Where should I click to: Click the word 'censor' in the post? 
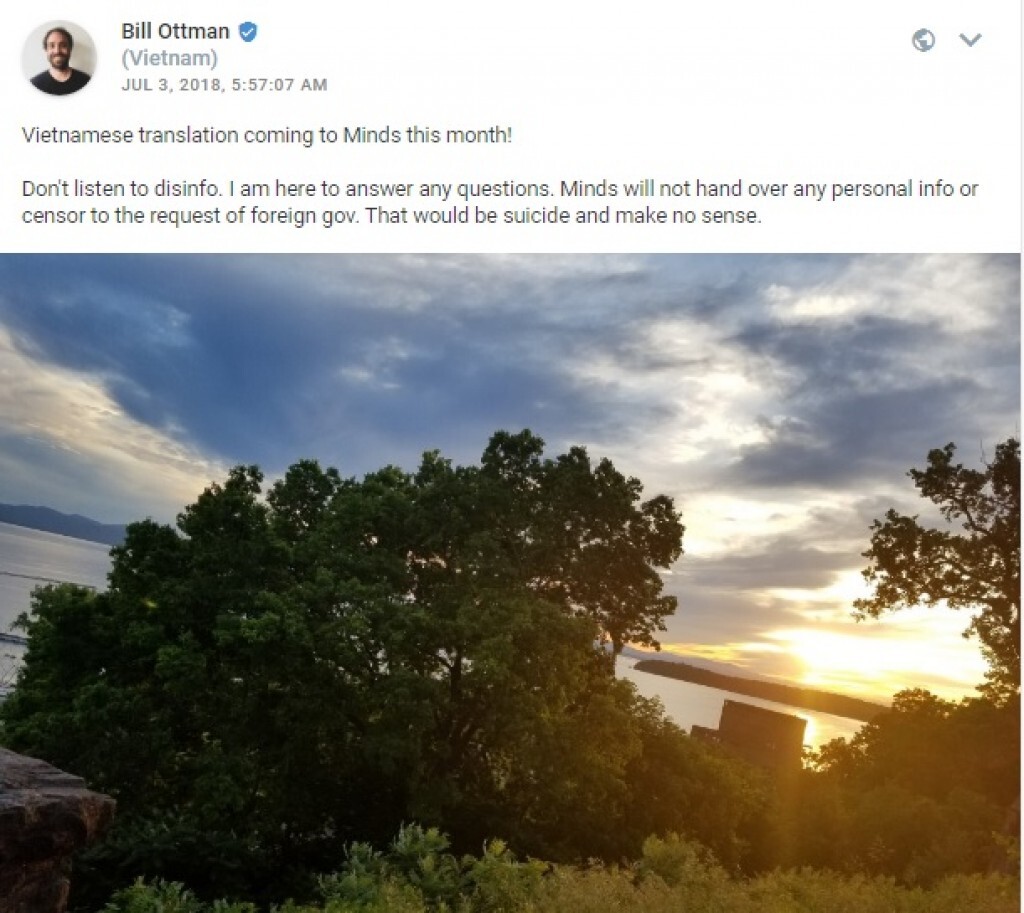[x=48, y=216]
